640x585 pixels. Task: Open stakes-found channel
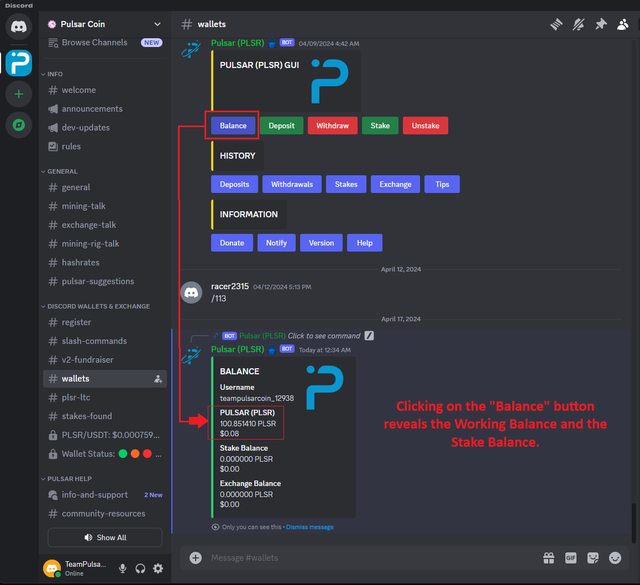105,416
